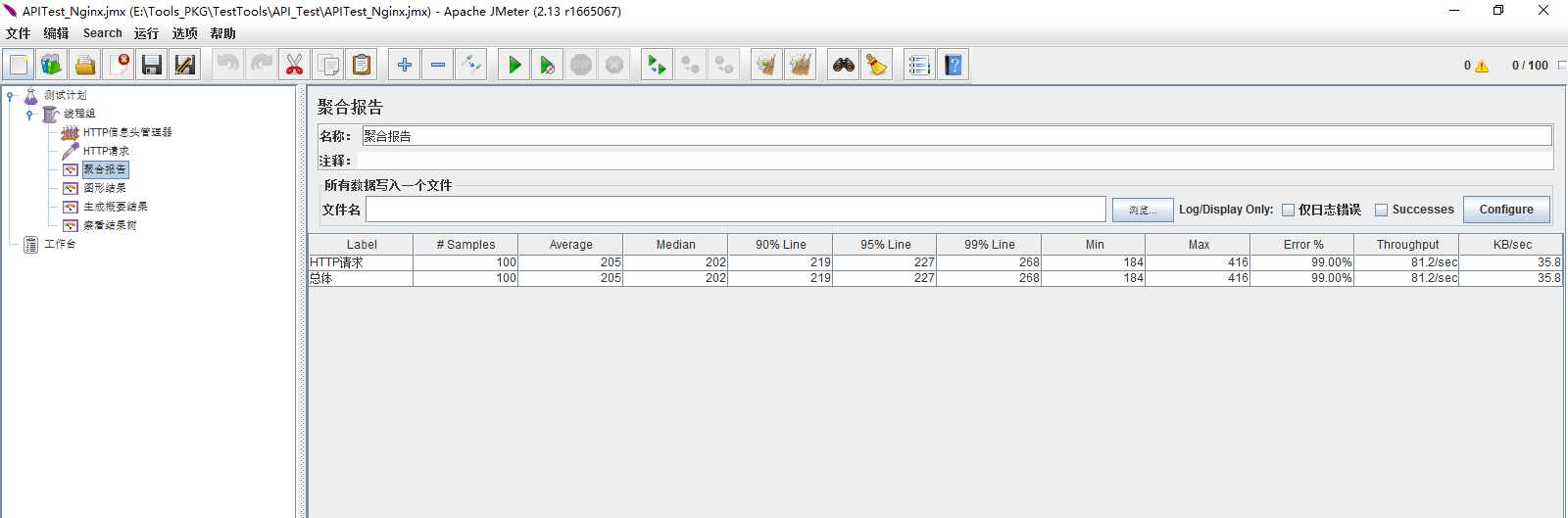Select 线程组 in the tree

tap(79, 114)
